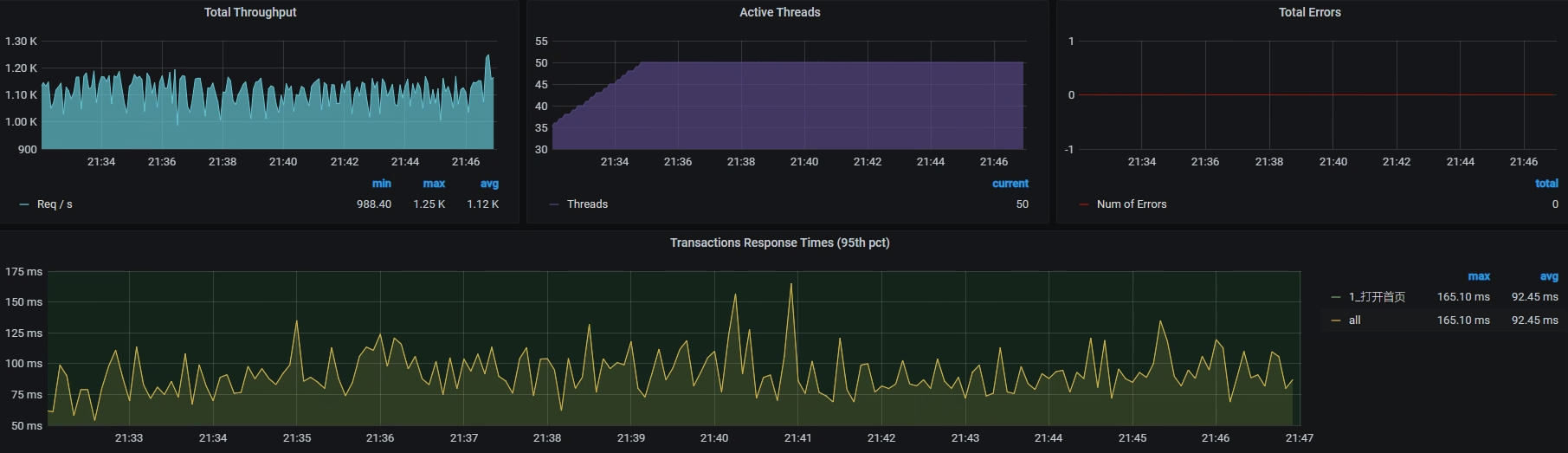This screenshot has height=453, width=1568.
Task: Toggle the Threads series label in legend
Action: pyautogui.click(x=587, y=204)
